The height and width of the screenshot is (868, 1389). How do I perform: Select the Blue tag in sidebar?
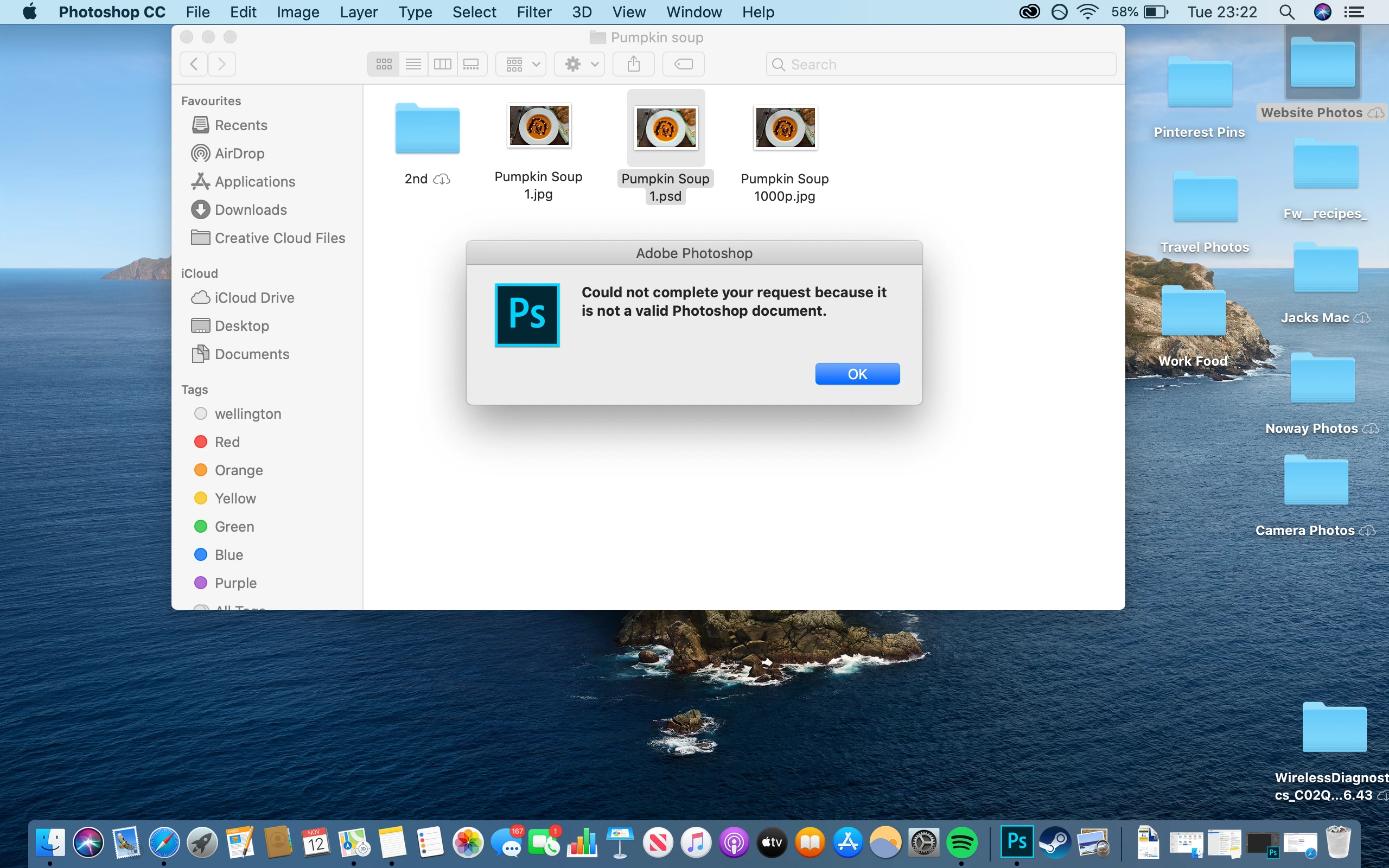pyautogui.click(x=228, y=554)
